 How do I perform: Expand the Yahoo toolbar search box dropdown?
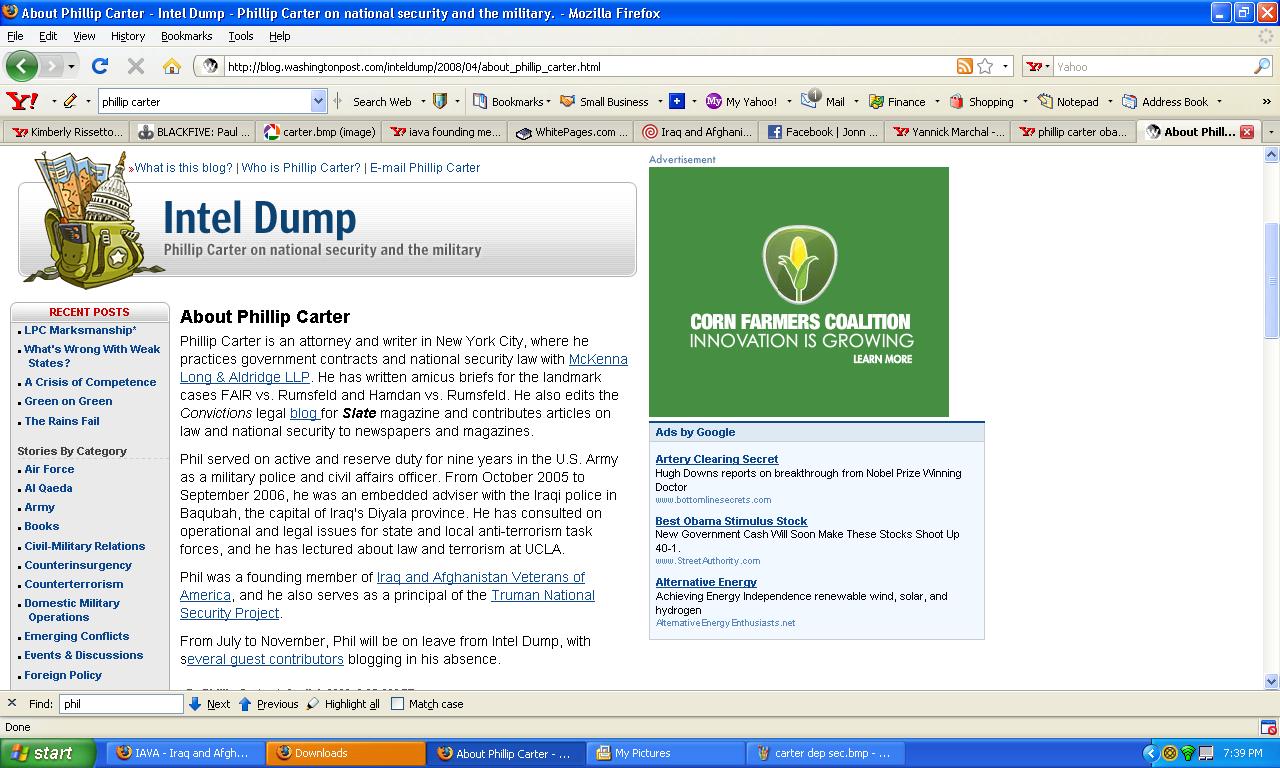click(x=318, y=101)
